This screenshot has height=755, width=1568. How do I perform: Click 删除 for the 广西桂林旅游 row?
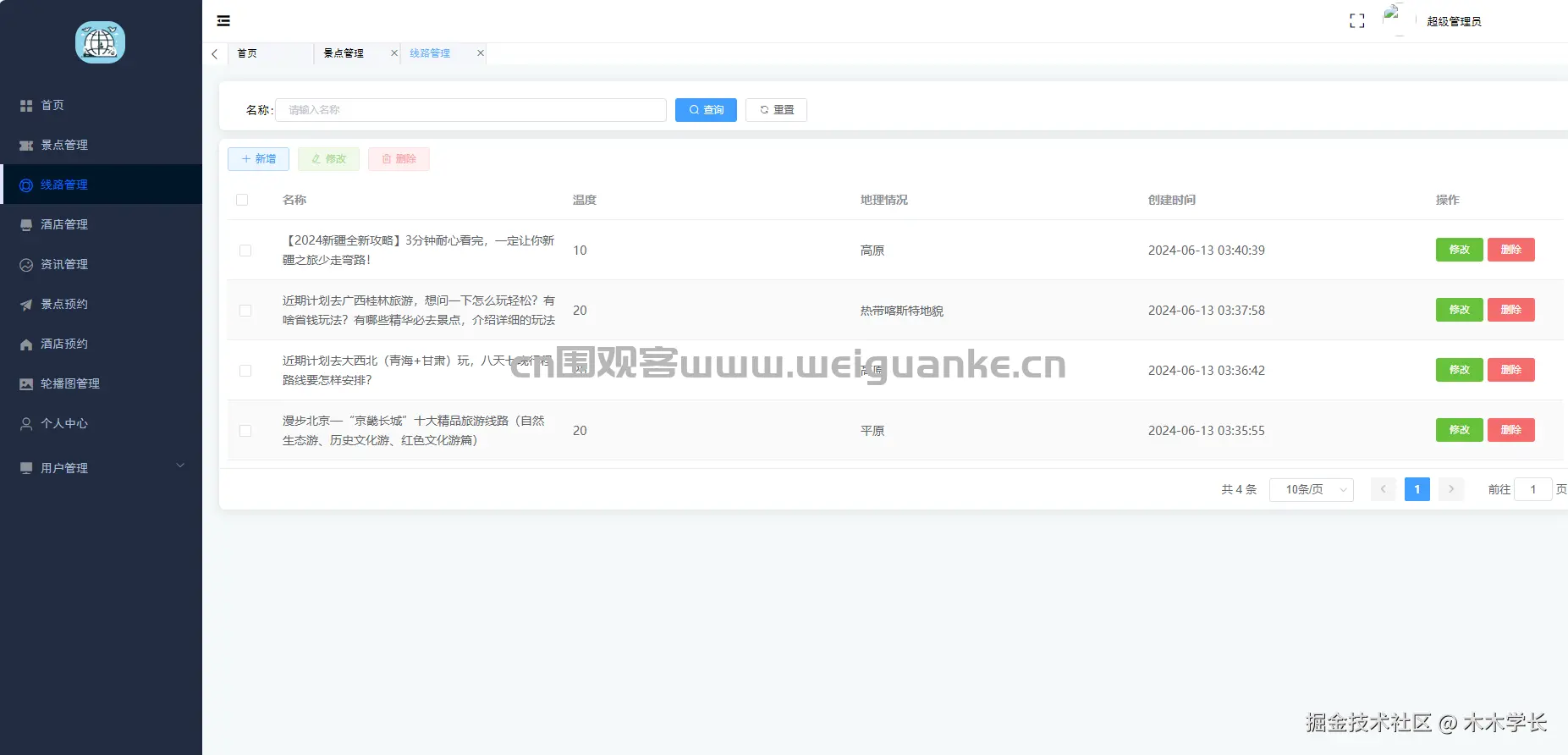(x=1511, y=310)
